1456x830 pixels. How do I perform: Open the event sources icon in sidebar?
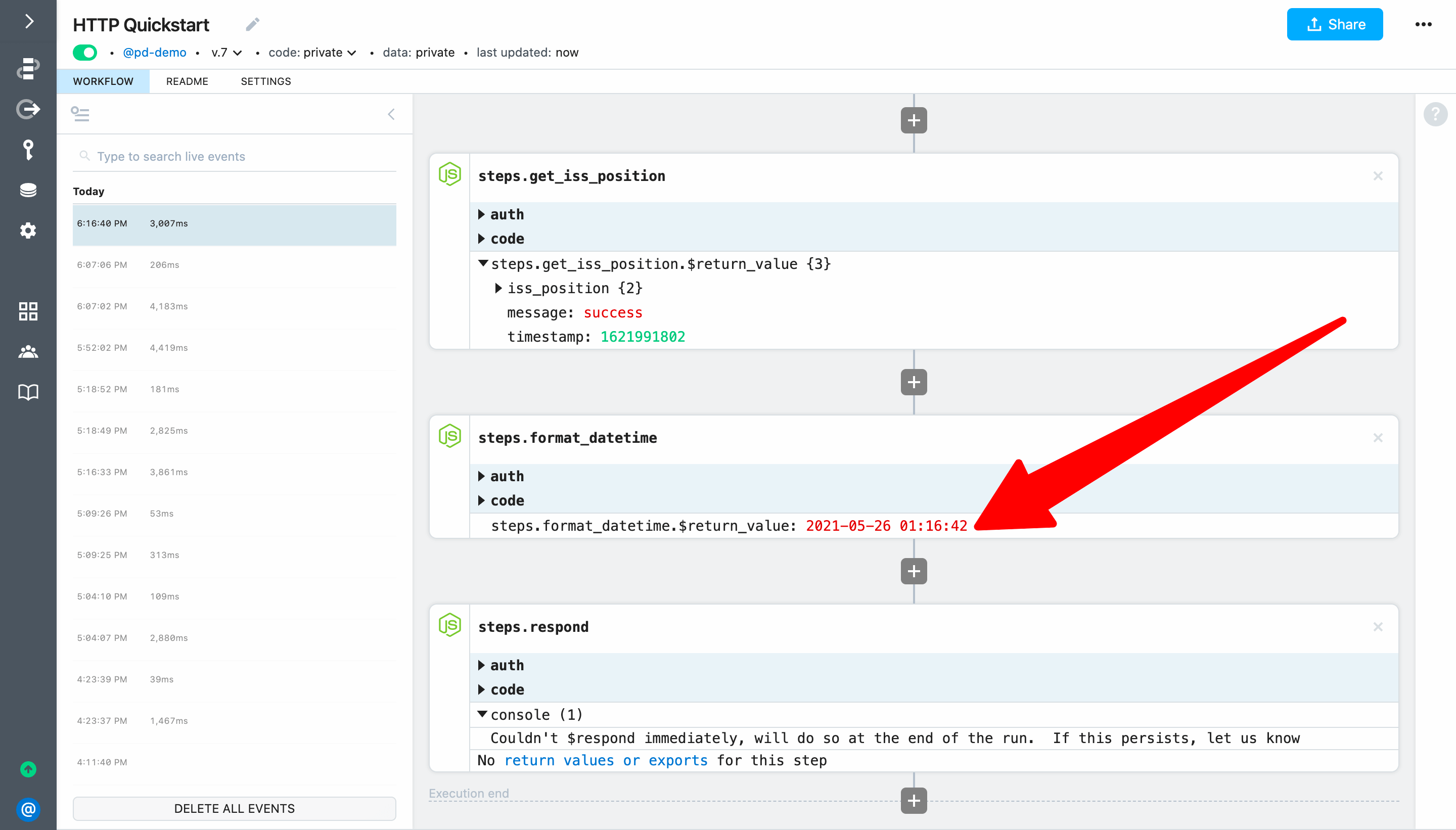pyautogui.click(x=28, y=109)
